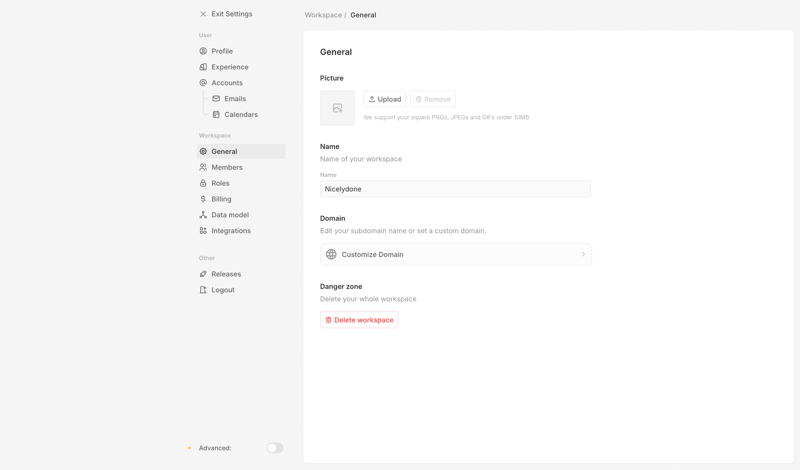Click the workspace Name input field
The image size is (800, 470).
[x=455, y=189]
